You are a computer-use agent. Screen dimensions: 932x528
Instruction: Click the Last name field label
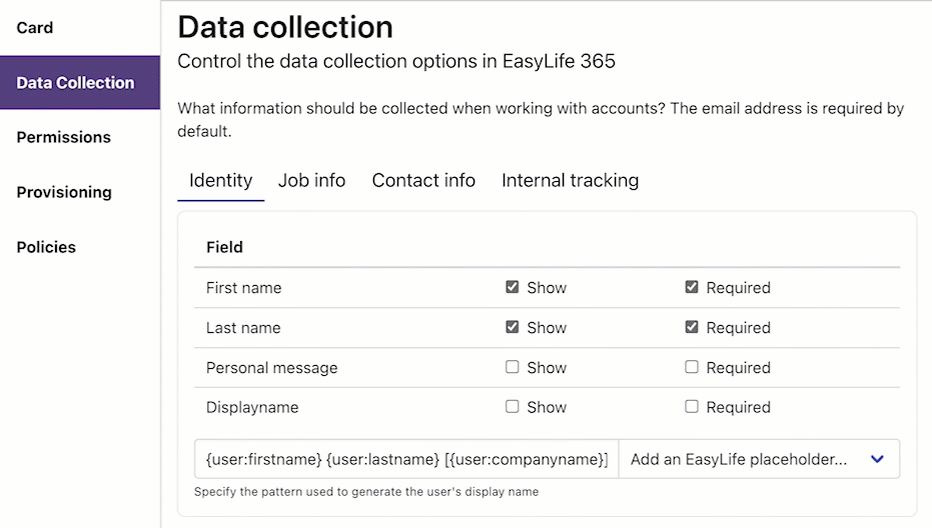[243, 328]
